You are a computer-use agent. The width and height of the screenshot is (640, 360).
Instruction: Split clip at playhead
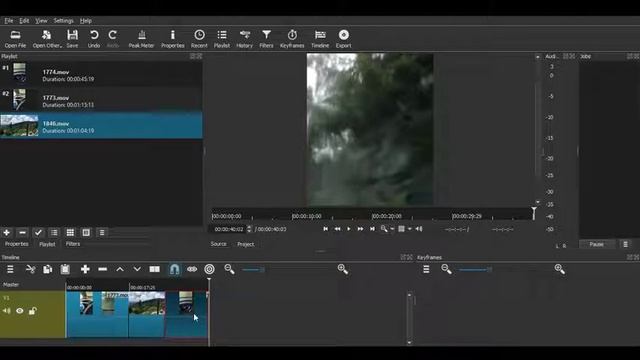pyautogui.click(x=155, y=269)
